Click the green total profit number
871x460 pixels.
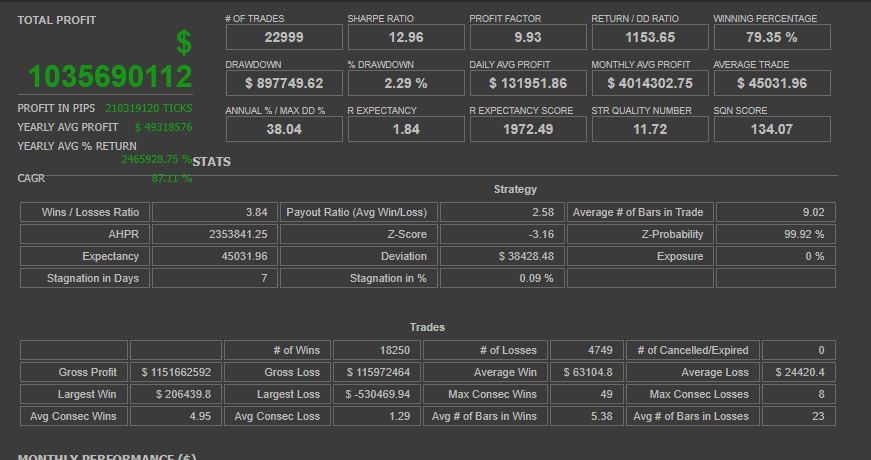pos(110,77)
